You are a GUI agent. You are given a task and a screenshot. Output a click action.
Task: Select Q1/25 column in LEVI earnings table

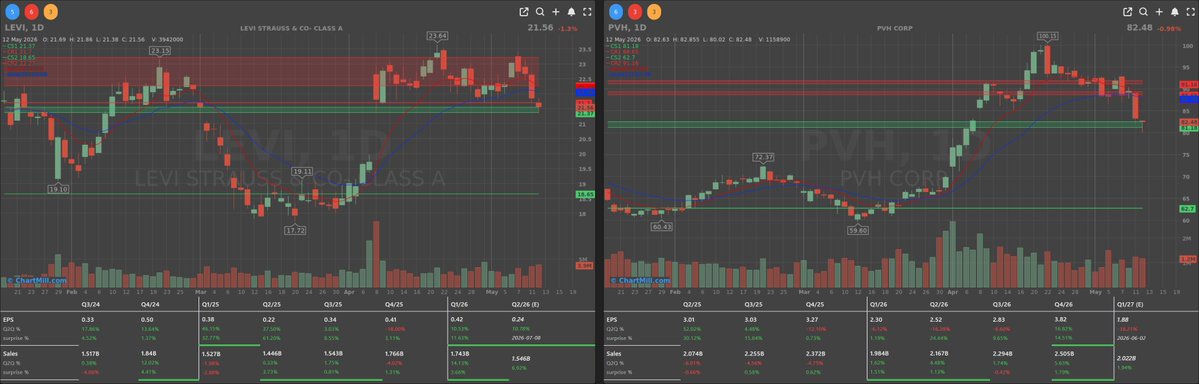210,304
